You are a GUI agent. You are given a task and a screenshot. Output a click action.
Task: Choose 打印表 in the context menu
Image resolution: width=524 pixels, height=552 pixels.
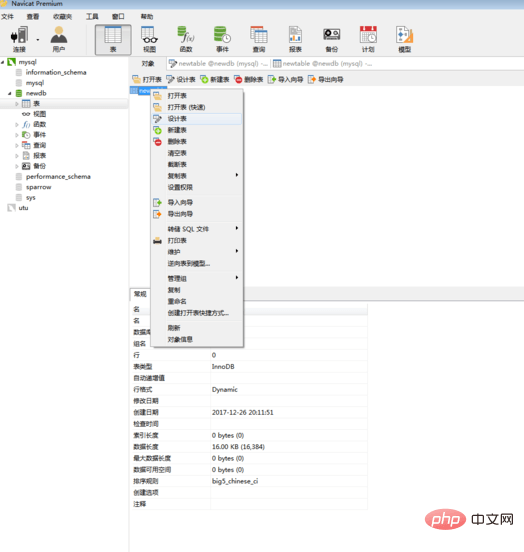[x=197, y=241]
